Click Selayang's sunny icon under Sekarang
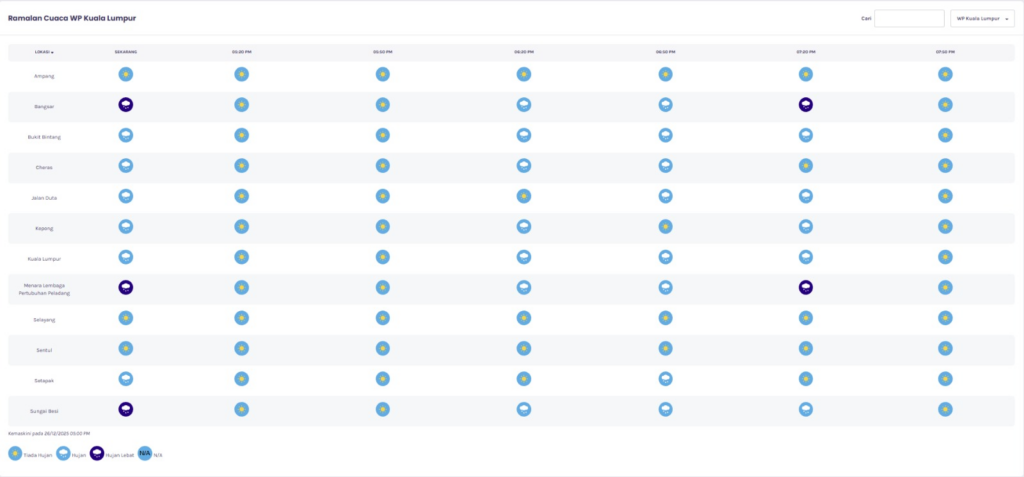Image resolution: width=1024 pixels, height=477 pixels. pos(126,318)
